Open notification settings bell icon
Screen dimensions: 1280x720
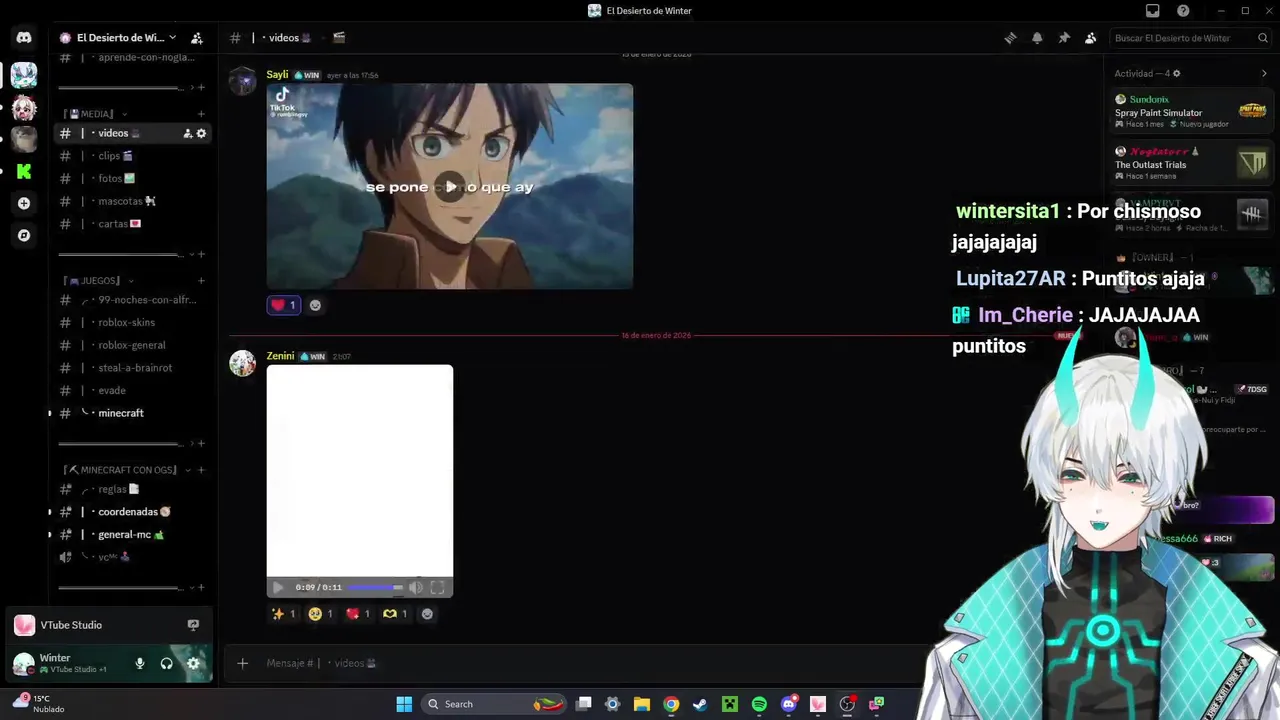(x=1037, y=38)
